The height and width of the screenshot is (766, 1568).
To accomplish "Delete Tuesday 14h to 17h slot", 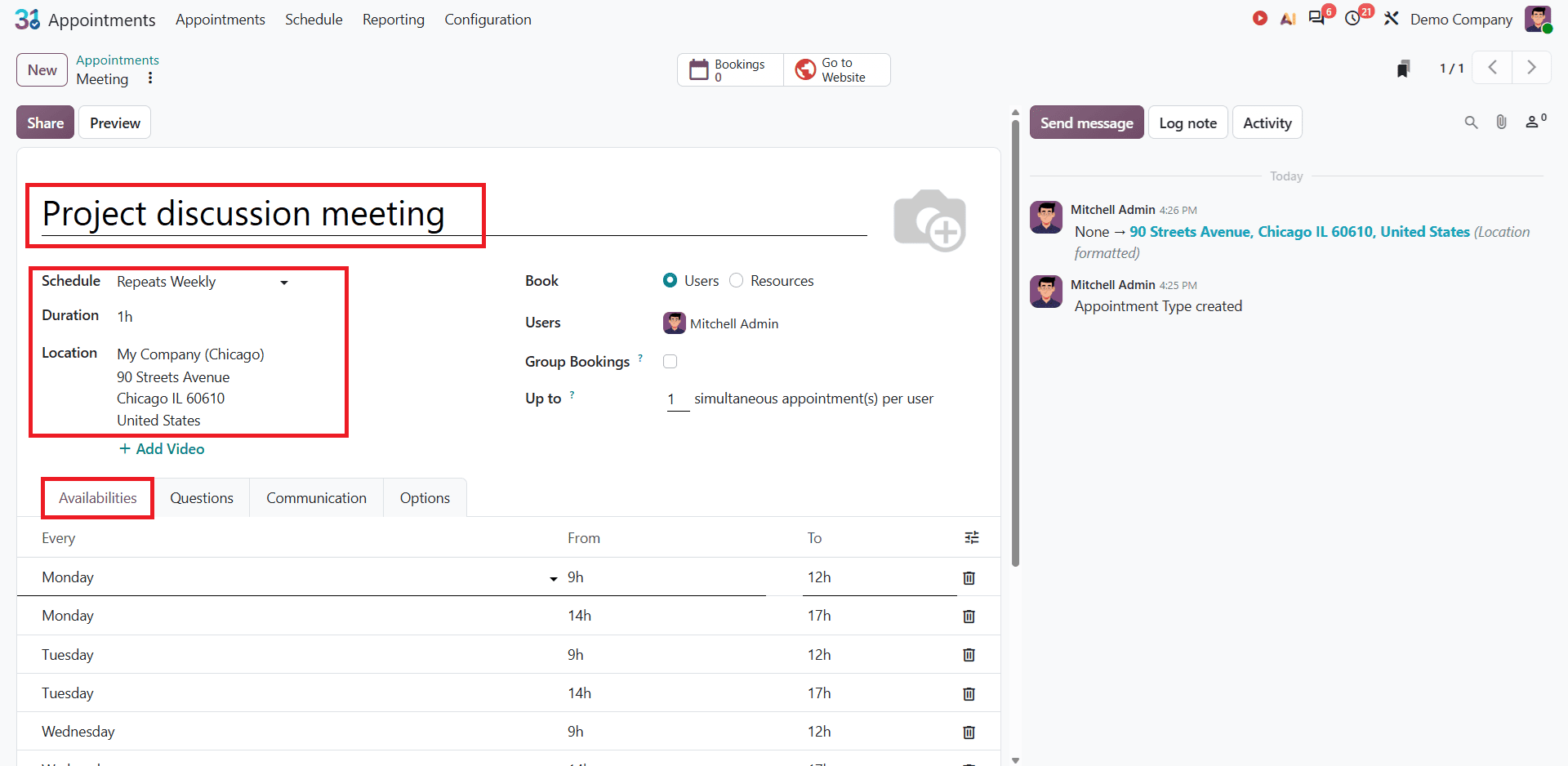I will click(969, 693).
